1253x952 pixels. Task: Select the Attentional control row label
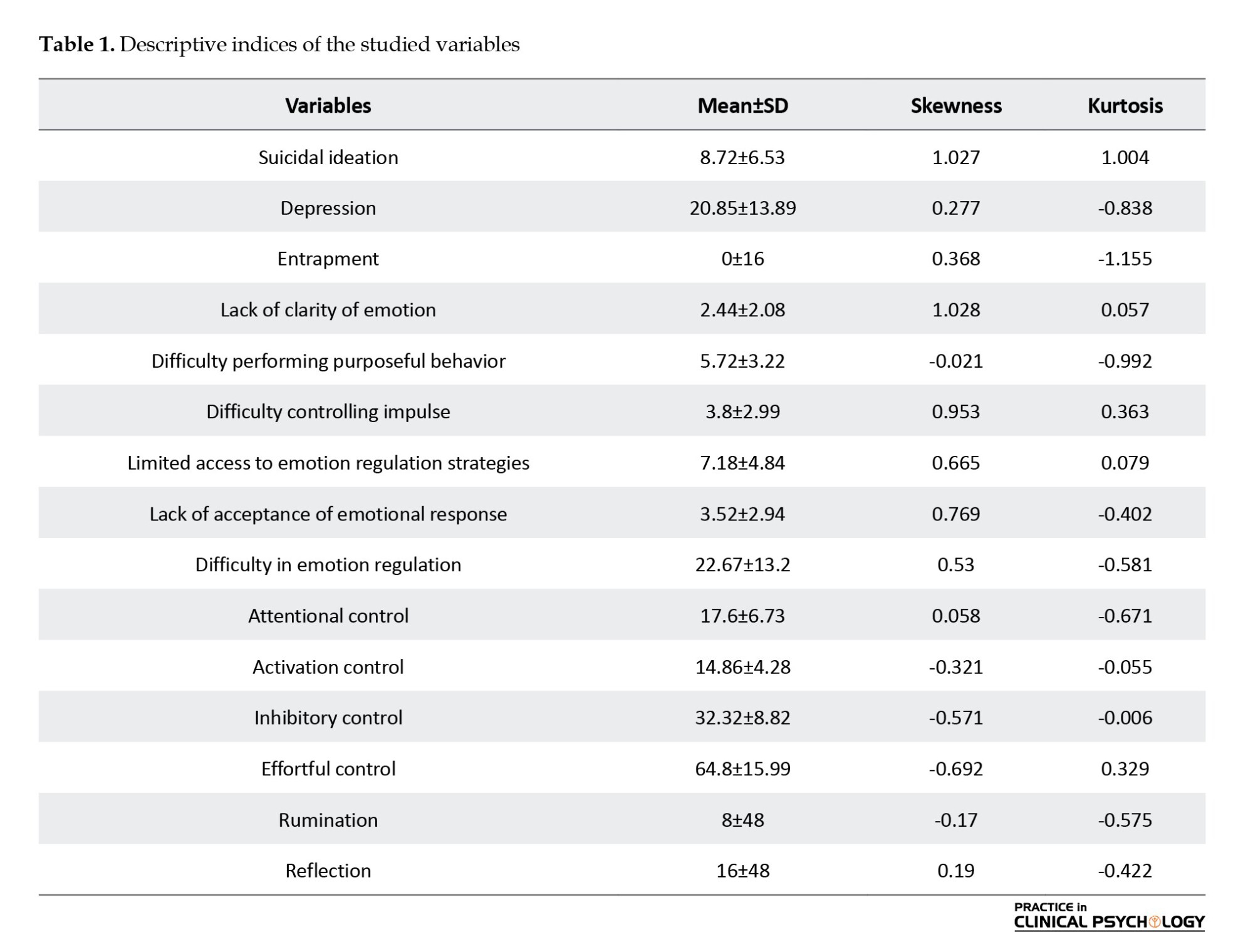328,616
